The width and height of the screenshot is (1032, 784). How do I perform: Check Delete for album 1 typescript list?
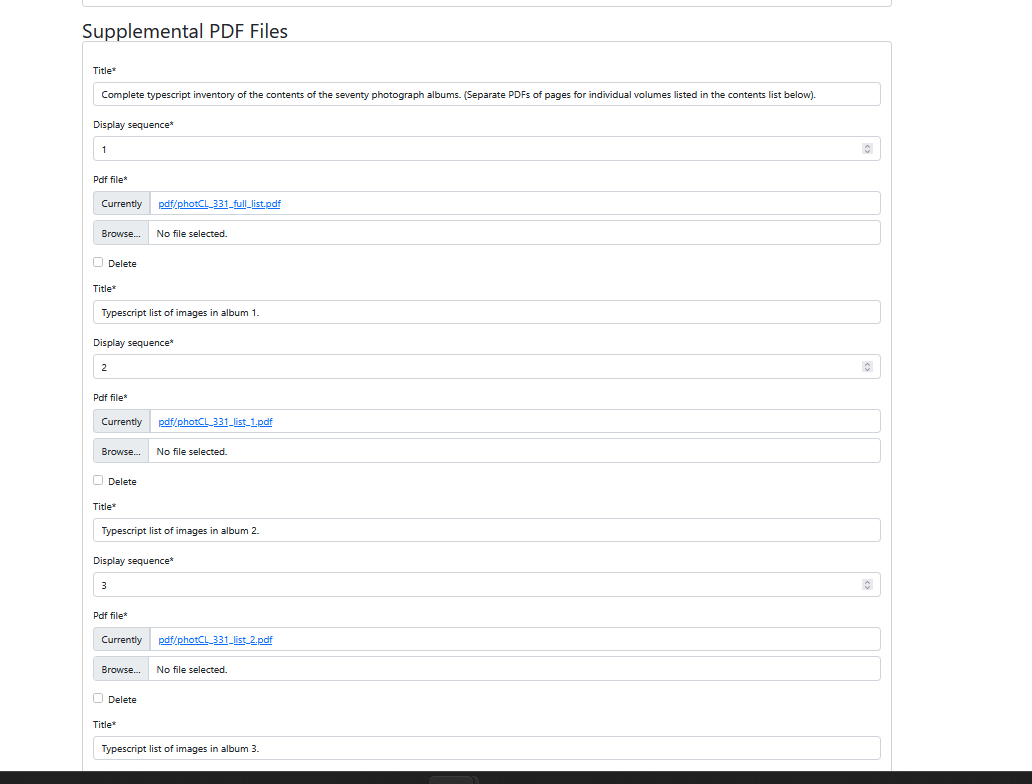[98, 480]
